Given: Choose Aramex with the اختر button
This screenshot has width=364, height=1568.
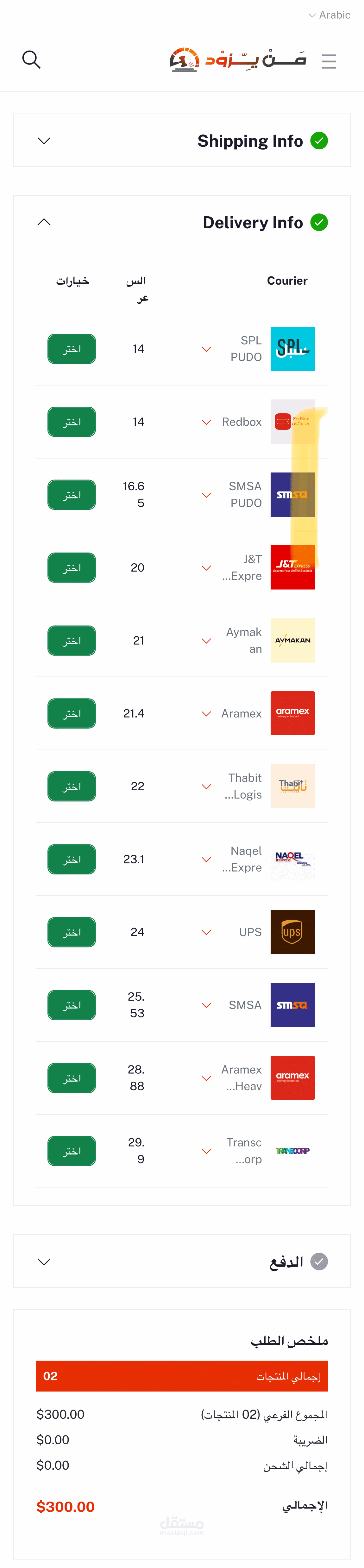Looking at the screenshot, I should [72, 713].
